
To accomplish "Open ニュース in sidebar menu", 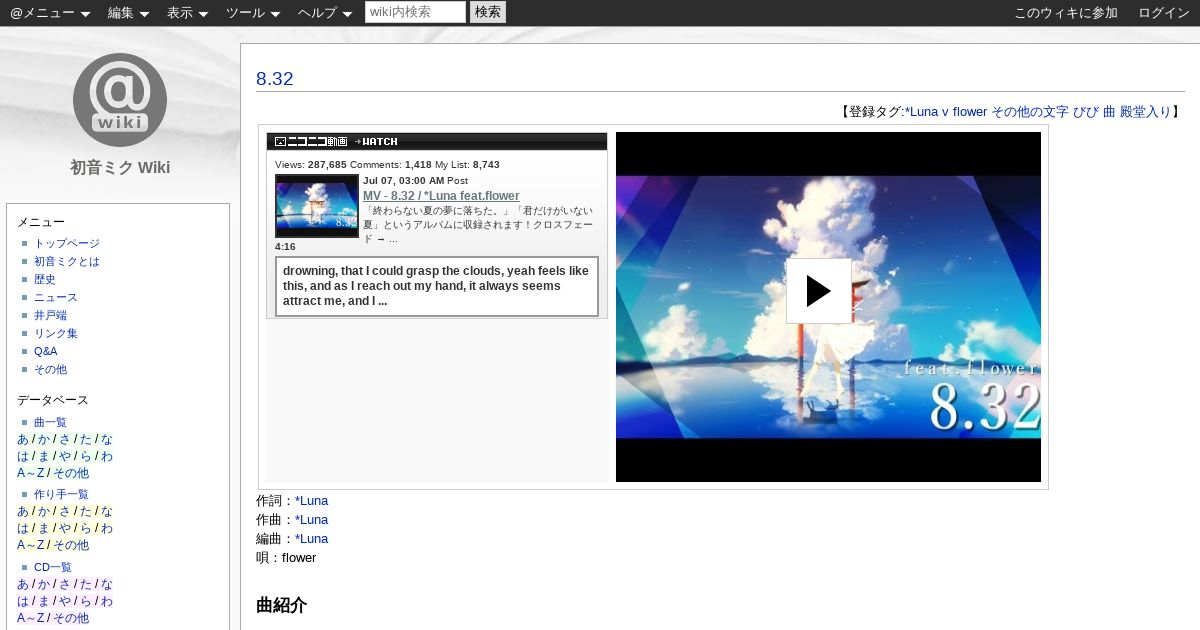I will coord(56,297).
